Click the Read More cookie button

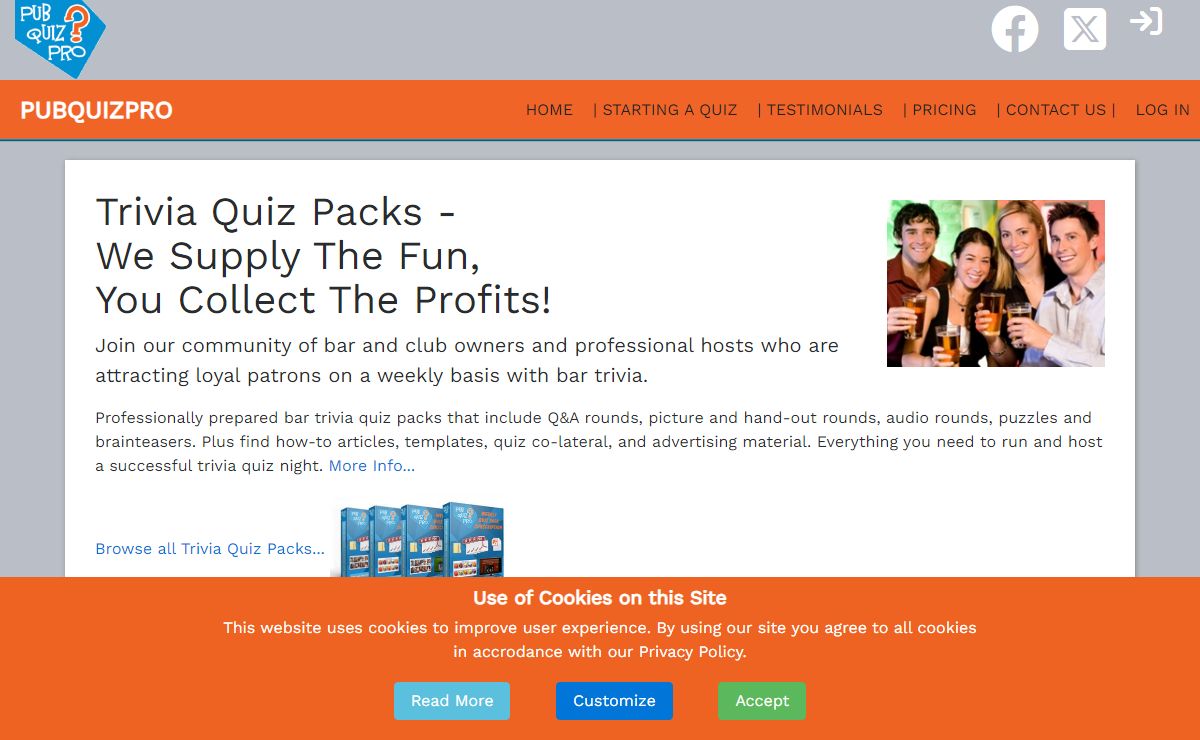452,701
